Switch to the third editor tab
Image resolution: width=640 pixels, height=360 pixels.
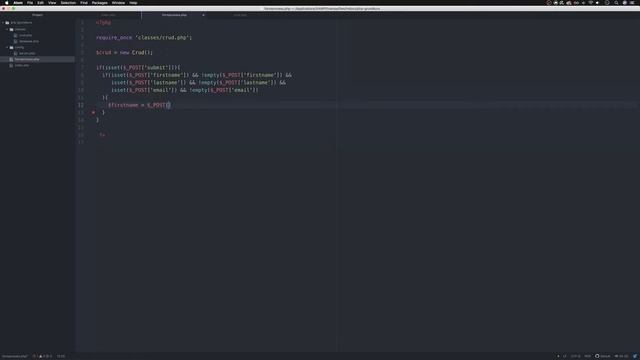tap(240, 15)
